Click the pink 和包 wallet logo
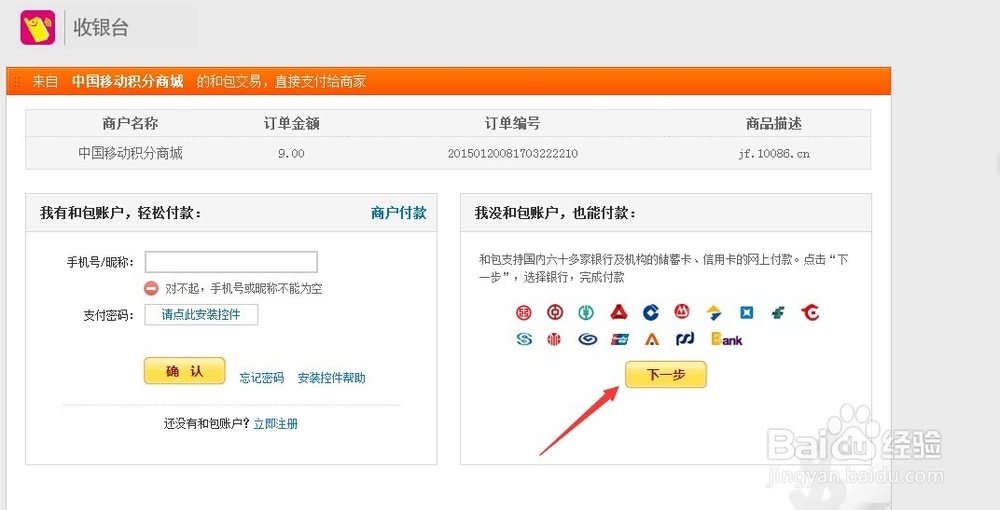The height and width of the screenshot is (510, 1000). pos(38,27)
